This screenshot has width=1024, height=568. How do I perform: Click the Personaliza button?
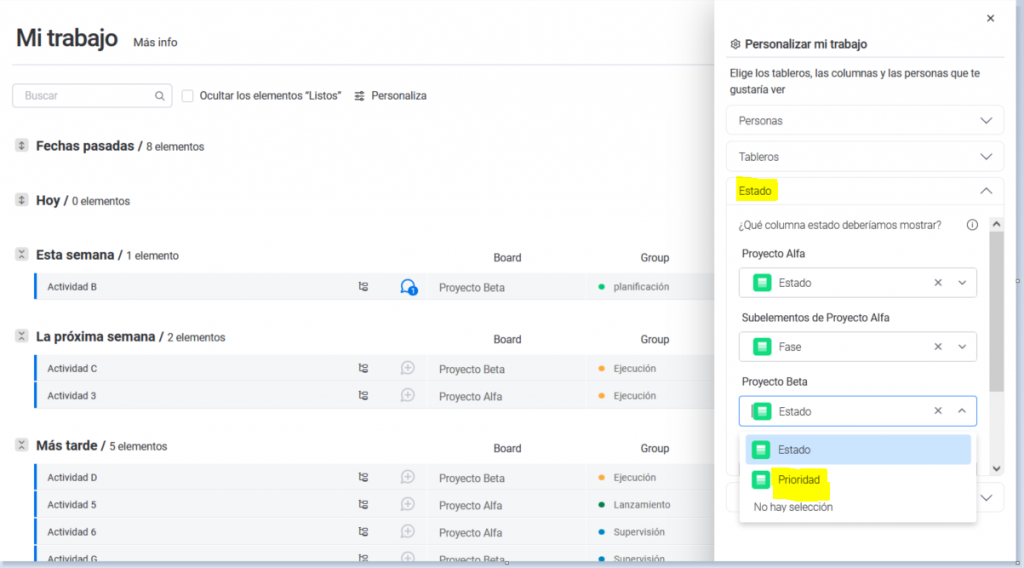[x=390, y=96]
